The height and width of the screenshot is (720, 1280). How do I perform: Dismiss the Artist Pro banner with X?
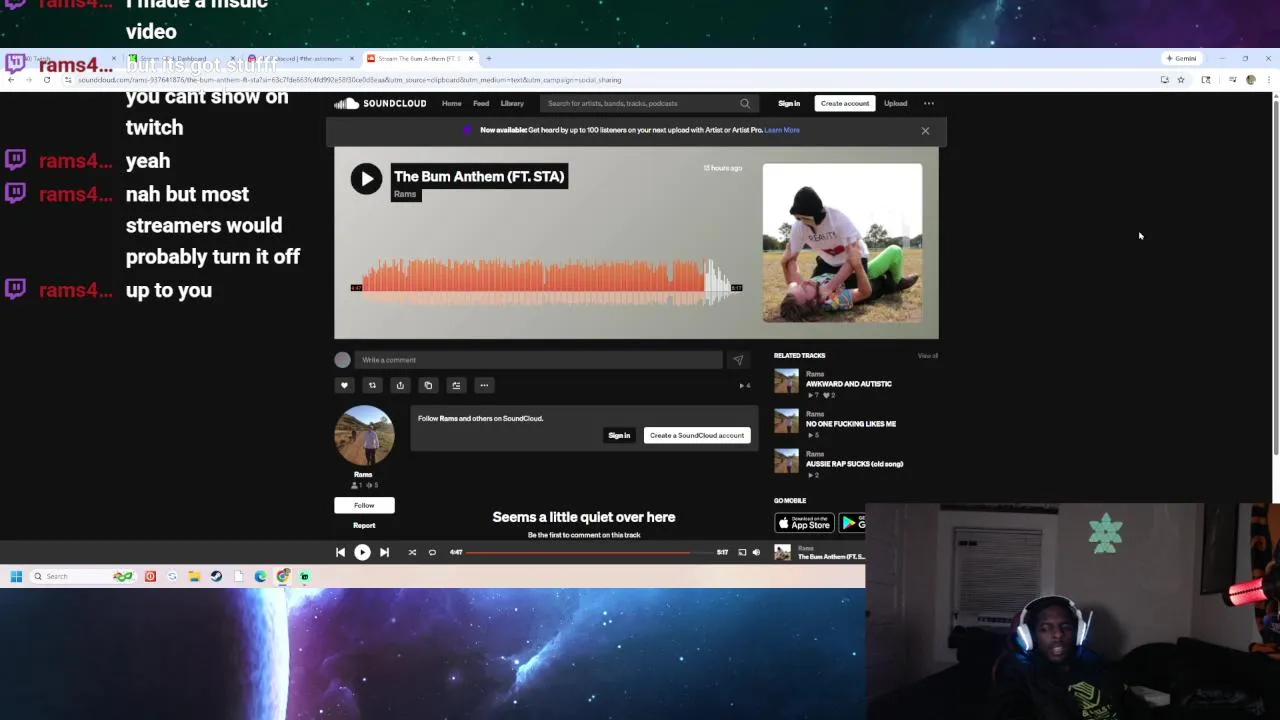pyautogui.click(x=925, y=131)
